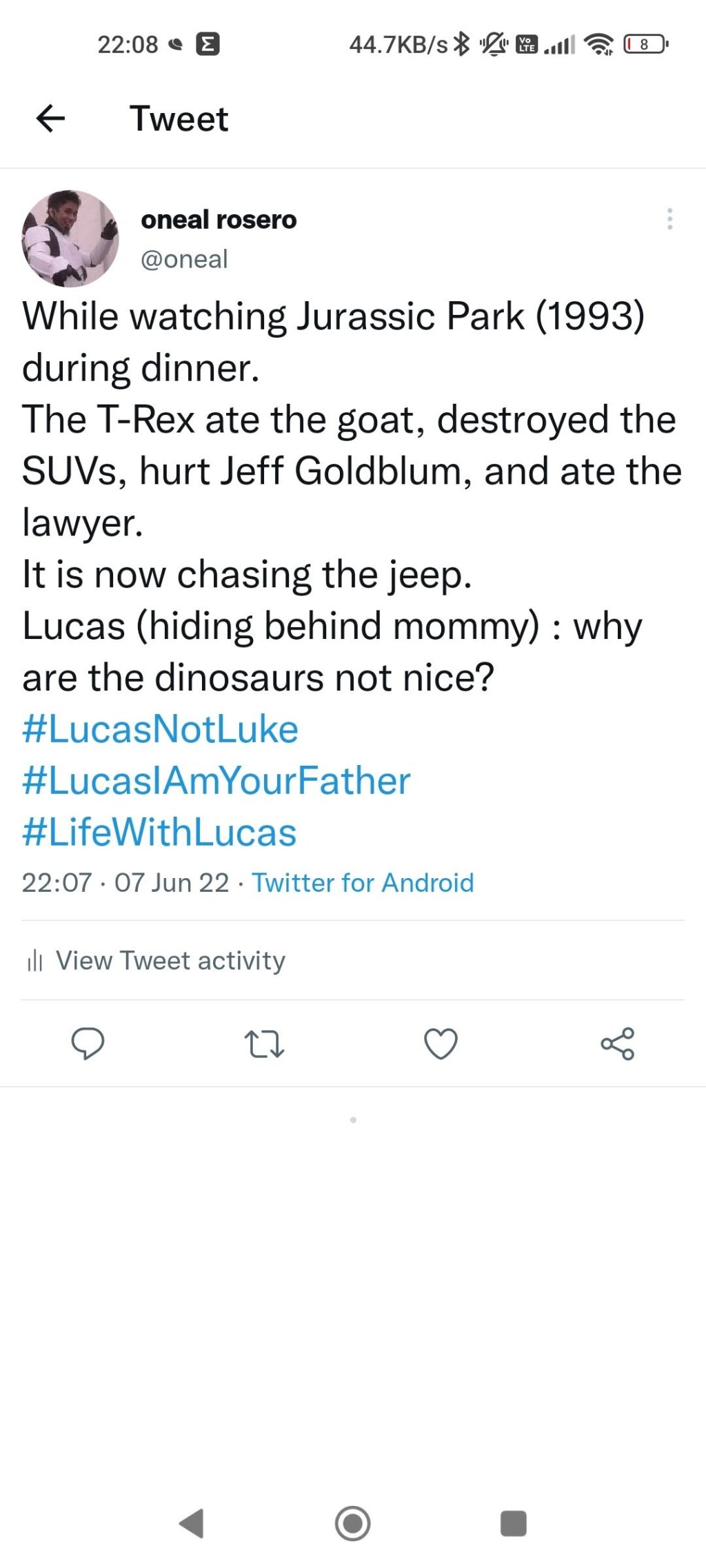This screenshot has width=706, height=1568.
Task: Tap the tweet timestamp 22:07 · 07 Jun 22
Action: coord(125,883)
